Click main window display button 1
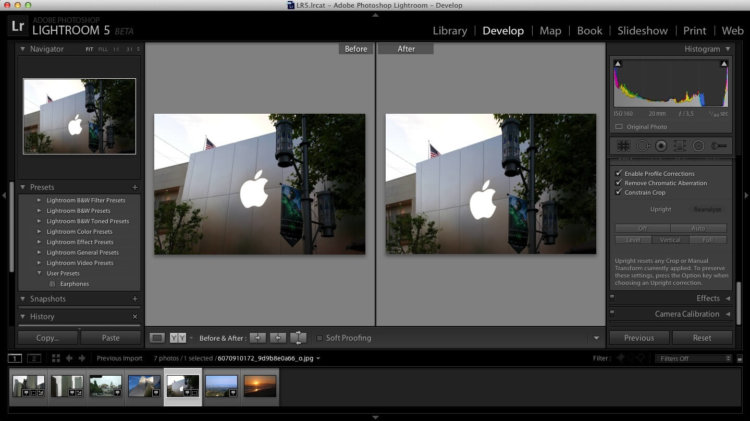 15,358
